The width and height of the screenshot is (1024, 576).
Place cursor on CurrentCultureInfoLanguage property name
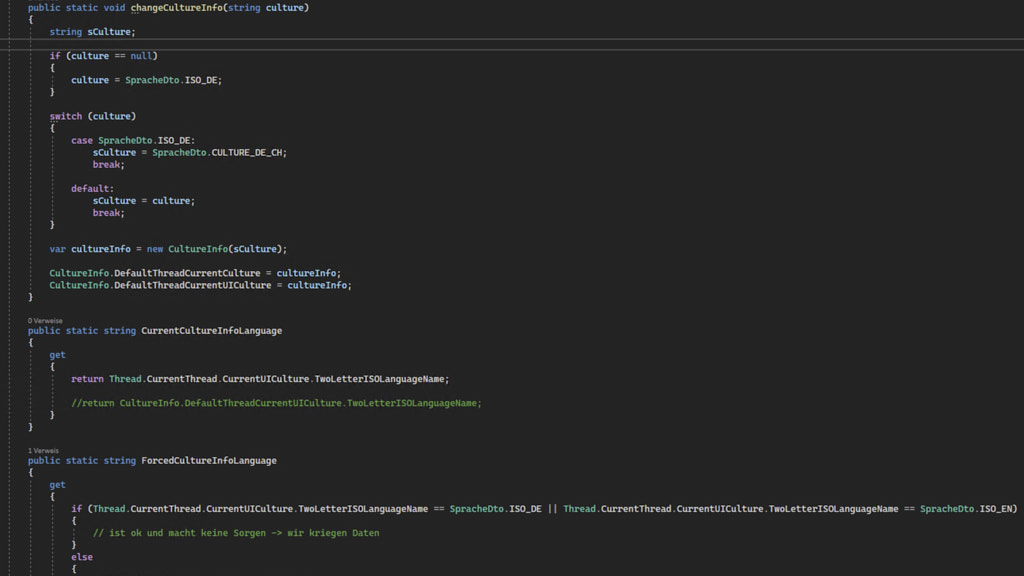point(212,330)
